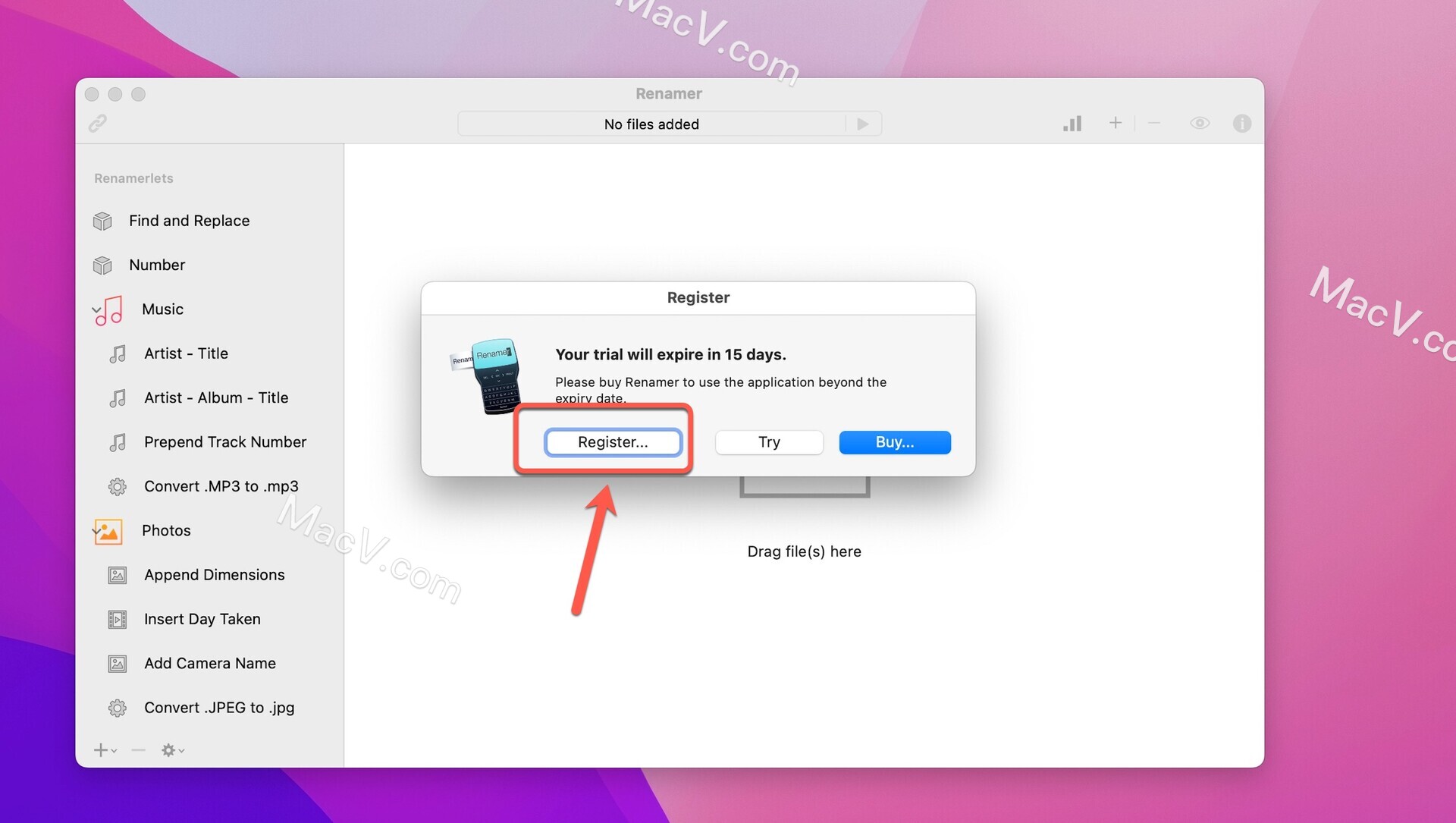Click image icon beside Add Camera Name
Image resolution: width=1456 pixels, height=823 pixels.
click(118, 664)
